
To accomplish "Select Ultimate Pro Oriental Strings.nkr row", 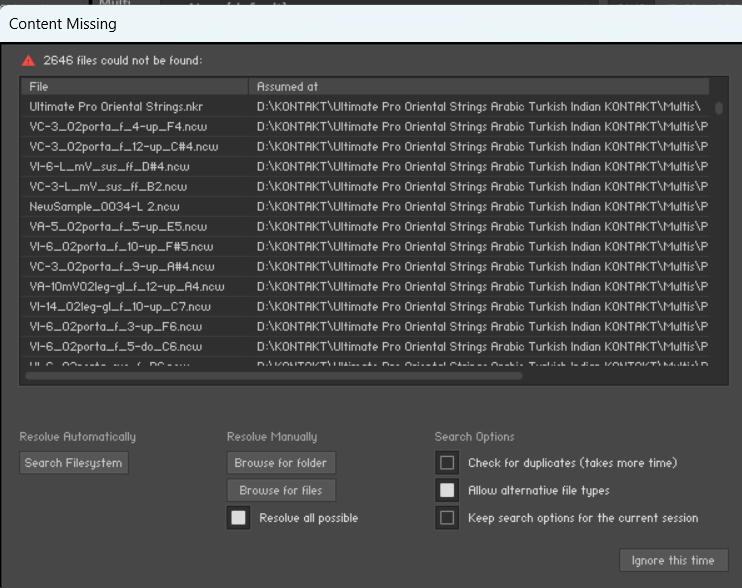I will 365,106.
